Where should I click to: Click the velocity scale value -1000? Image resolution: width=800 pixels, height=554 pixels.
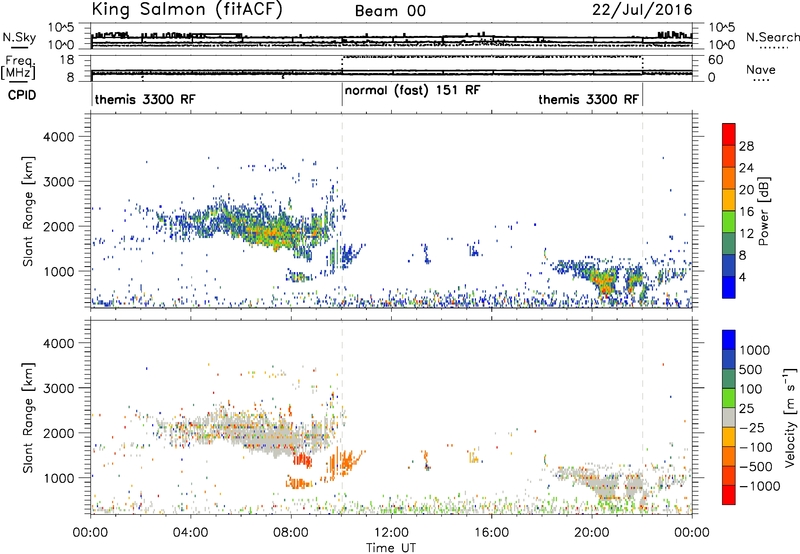pos(759,486)
